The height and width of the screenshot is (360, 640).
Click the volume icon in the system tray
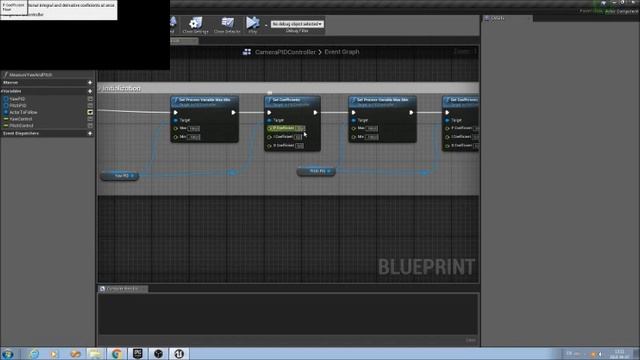pyautogui.click(x=600, y=354)
